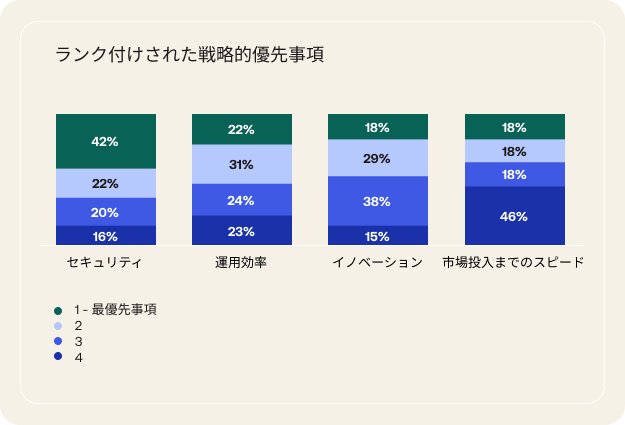
Task: Click the 38% segment in イノベーション bar
Action: click(x=378, y=201)
